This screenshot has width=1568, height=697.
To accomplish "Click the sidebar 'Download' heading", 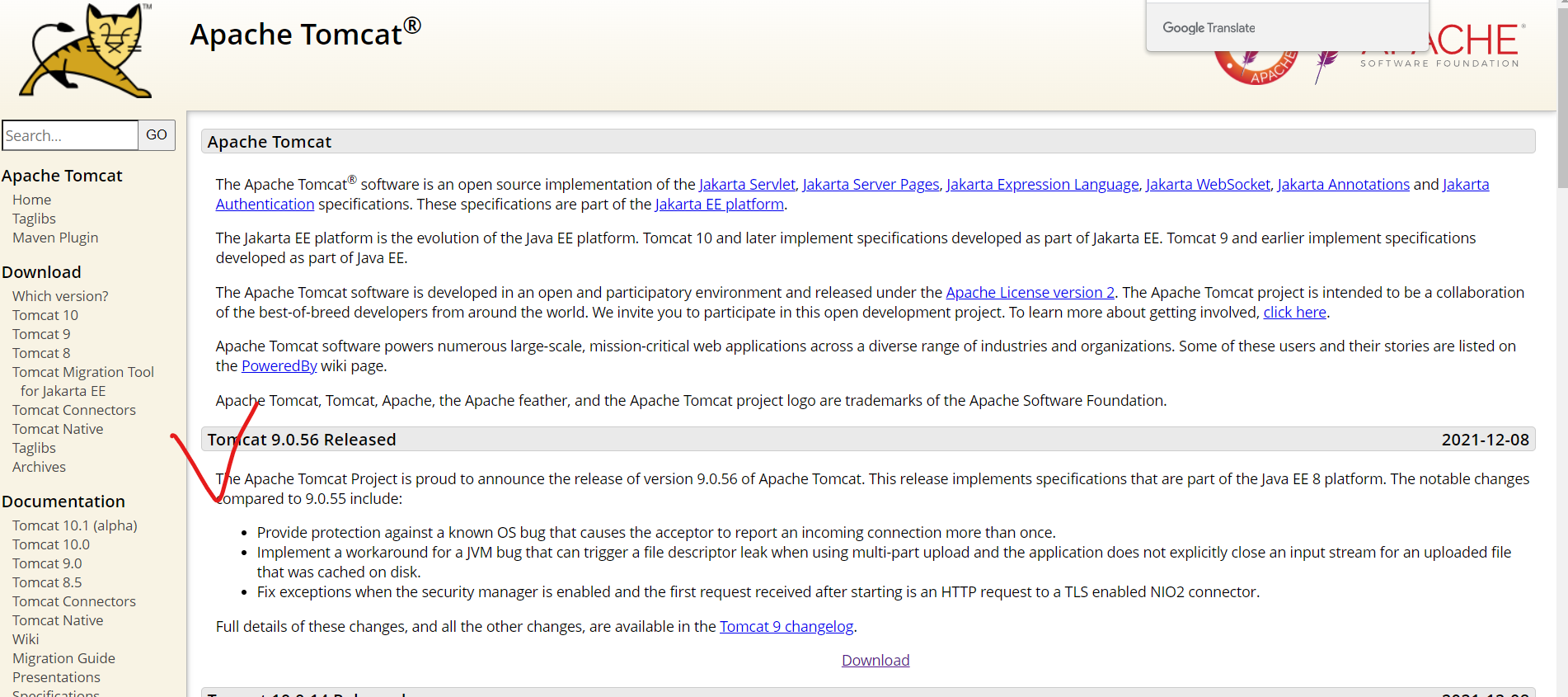I will pyautogui.click(x=41, y=272).
